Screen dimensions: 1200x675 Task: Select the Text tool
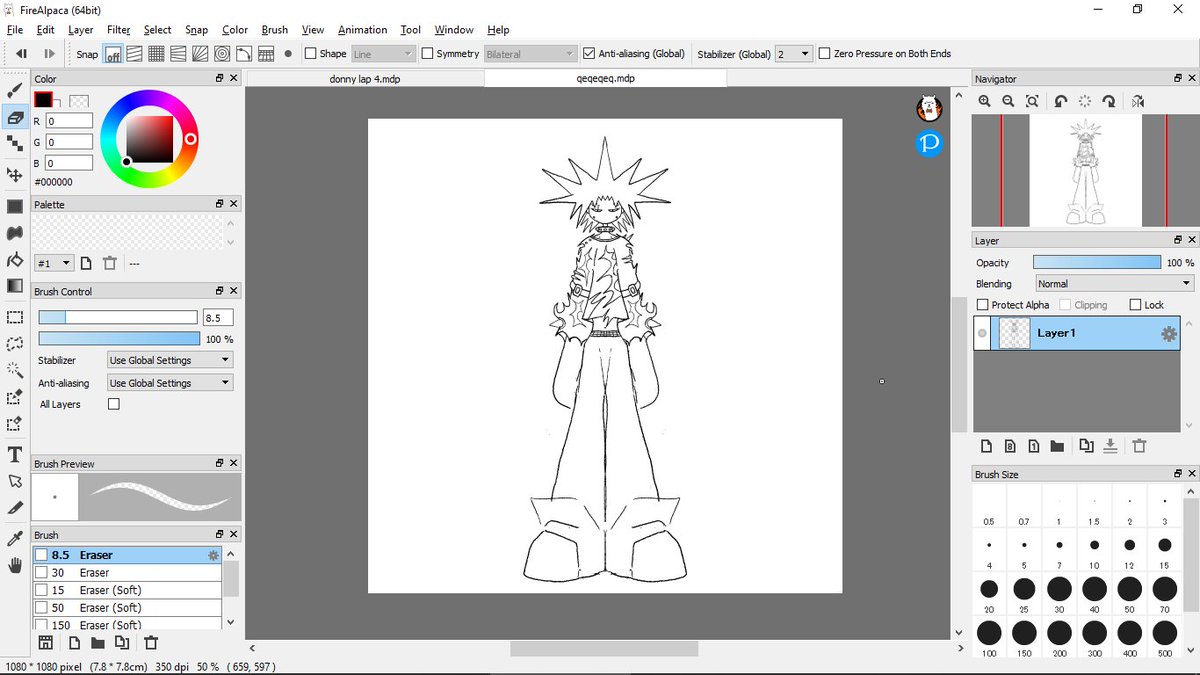[x=15, y=455]
